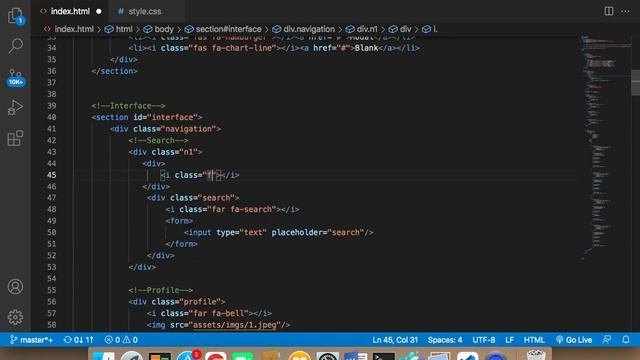Open the feedback icon in status bar
The width and height of the screenshot is (640, 360).
[x=607, y=340]
